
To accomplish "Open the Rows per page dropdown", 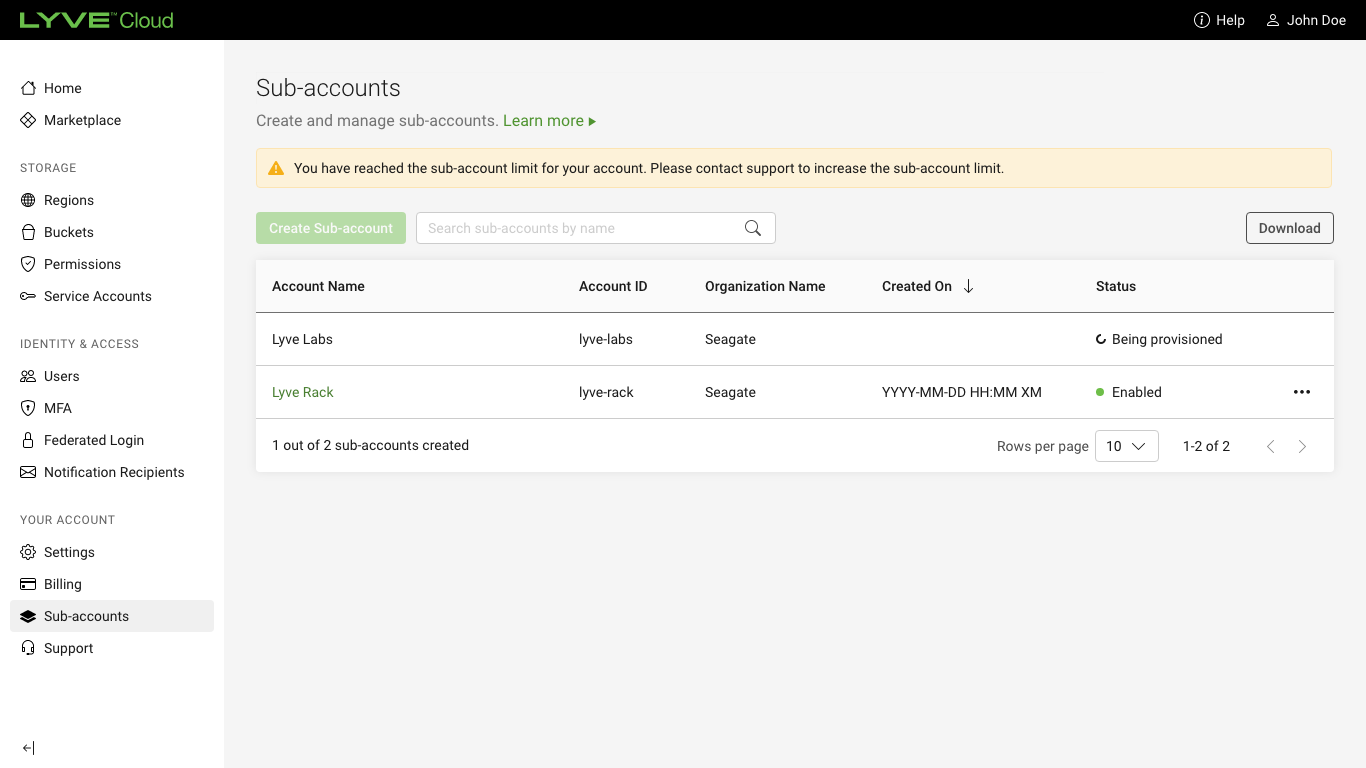I will coord(1126,446).
